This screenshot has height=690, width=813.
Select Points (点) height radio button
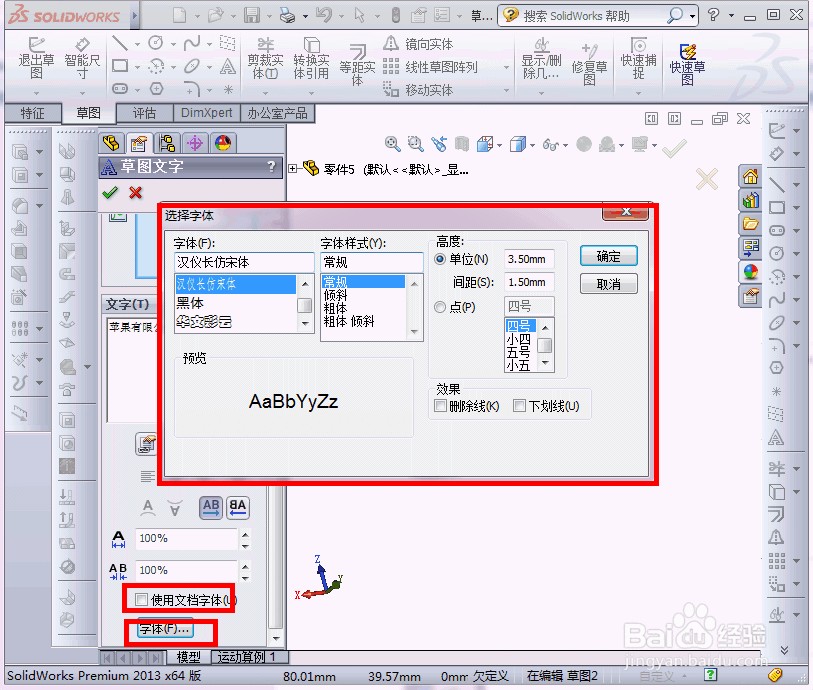pyautogui.click(x=440, y=307)
